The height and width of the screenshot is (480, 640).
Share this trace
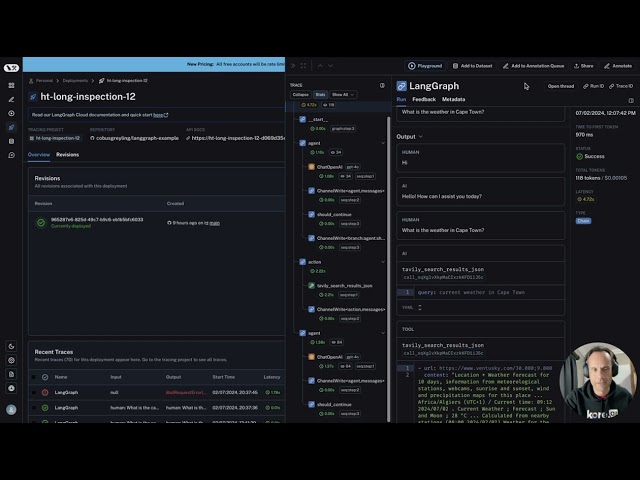(583, 66)
